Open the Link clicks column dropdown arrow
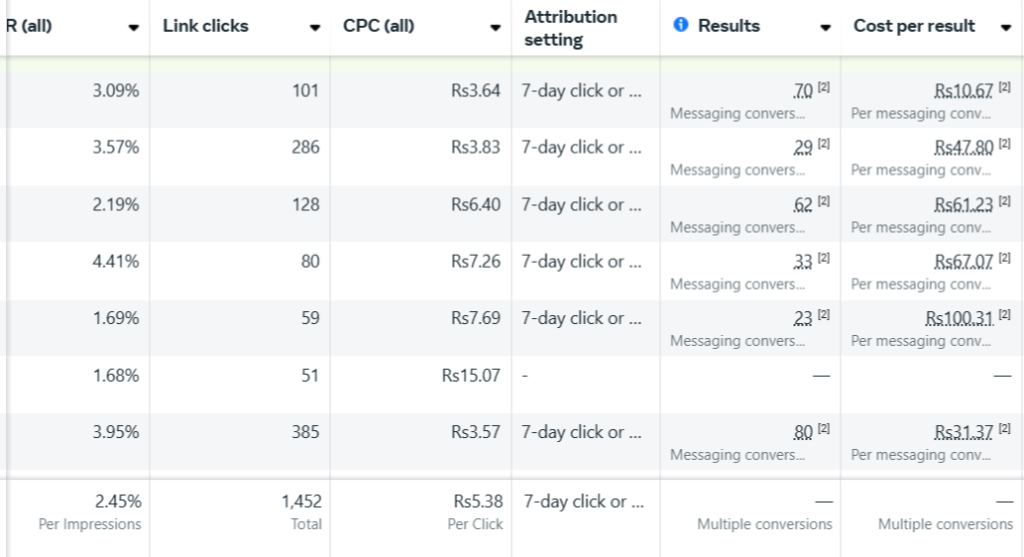 click(x=315, y=27)
